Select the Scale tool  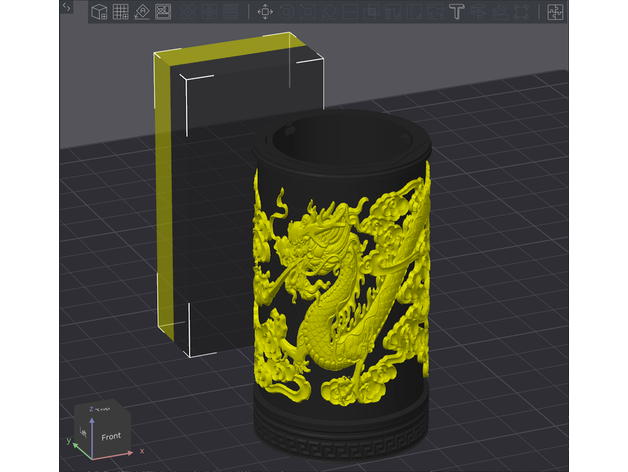coord(308,12)
